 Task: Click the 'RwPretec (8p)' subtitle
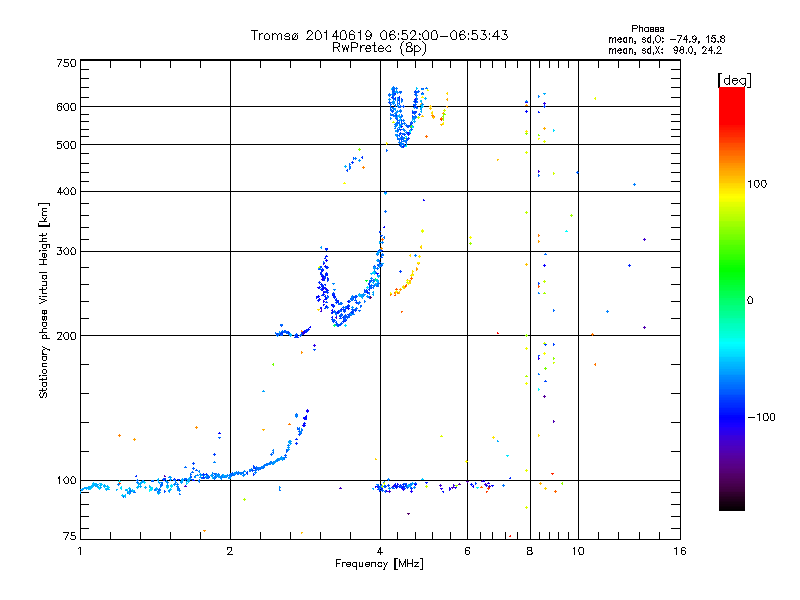pyautogui.click(x=379, y=48)
